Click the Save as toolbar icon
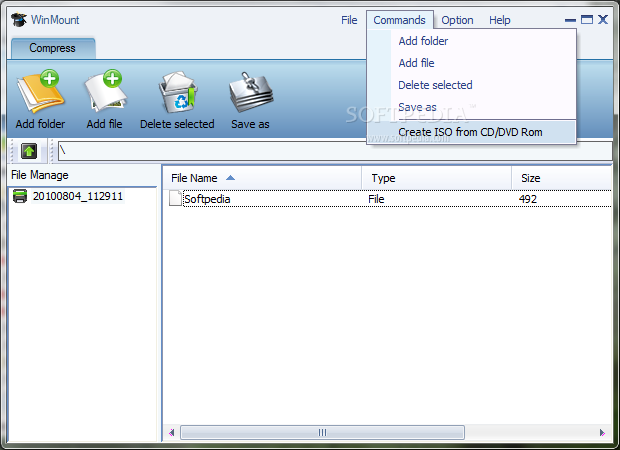 click(251, 92)
